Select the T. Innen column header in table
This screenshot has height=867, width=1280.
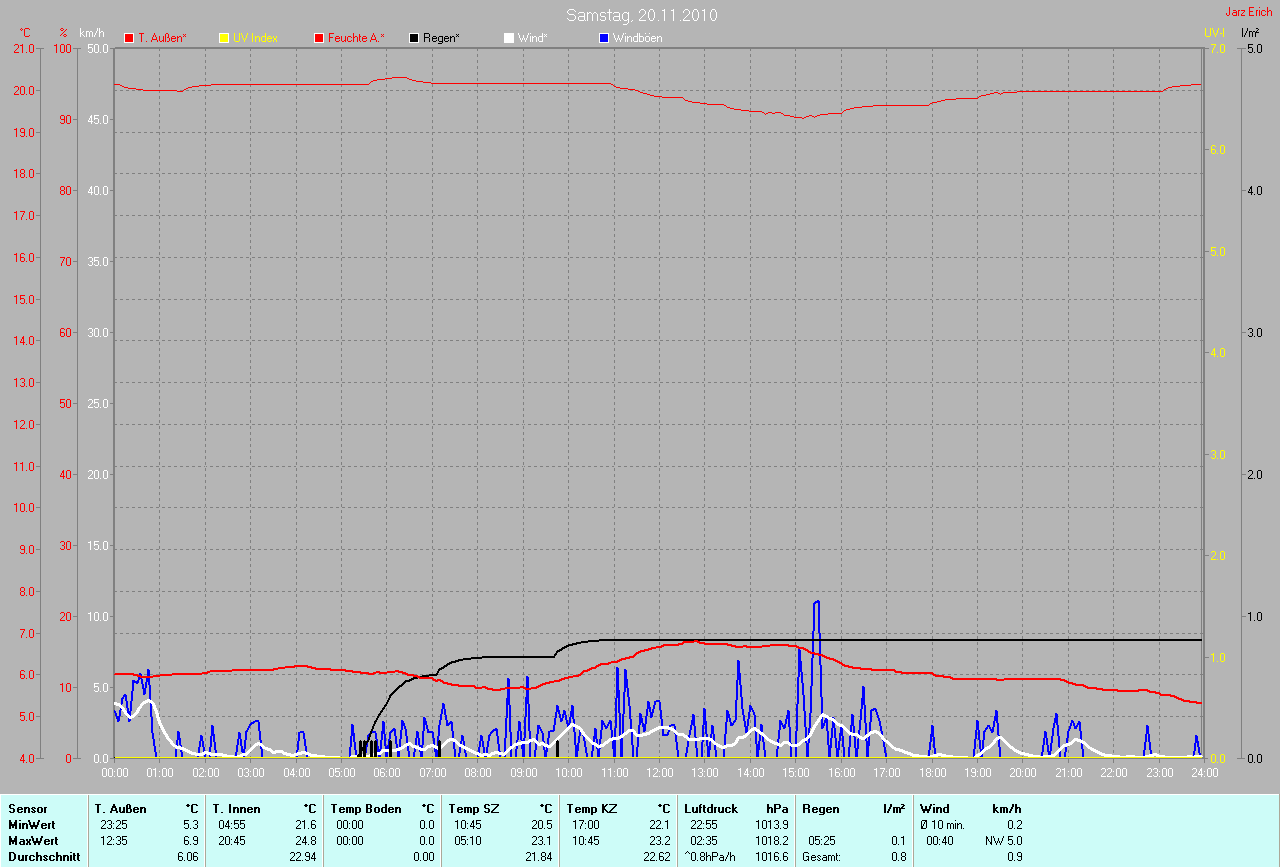coord(236,808)
